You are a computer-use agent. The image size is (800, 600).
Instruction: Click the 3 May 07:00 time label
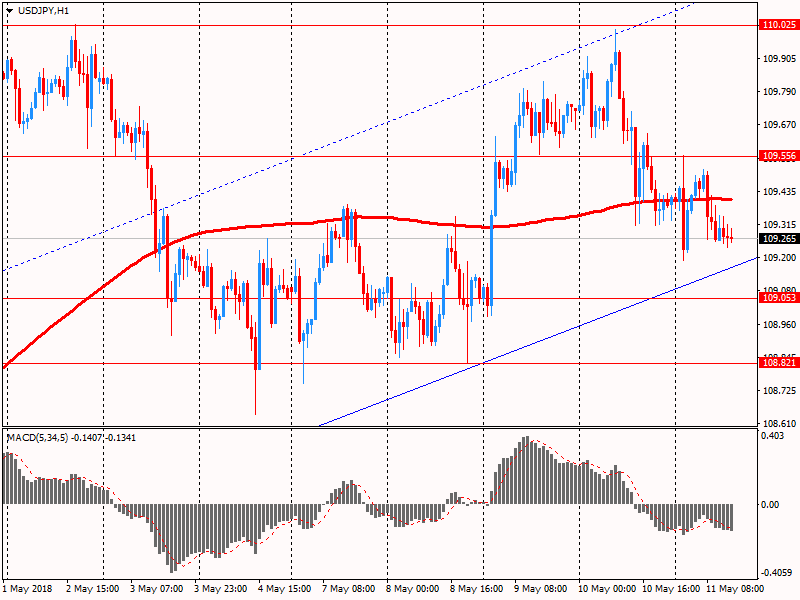click(156, 589)
